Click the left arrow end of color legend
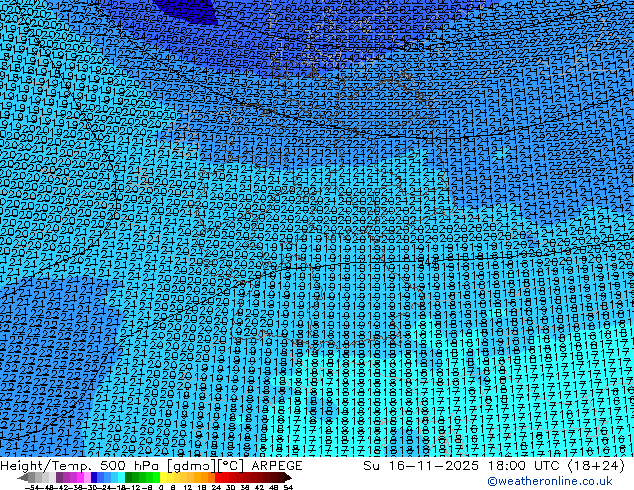The image size is (634, 490). point(23,477)
